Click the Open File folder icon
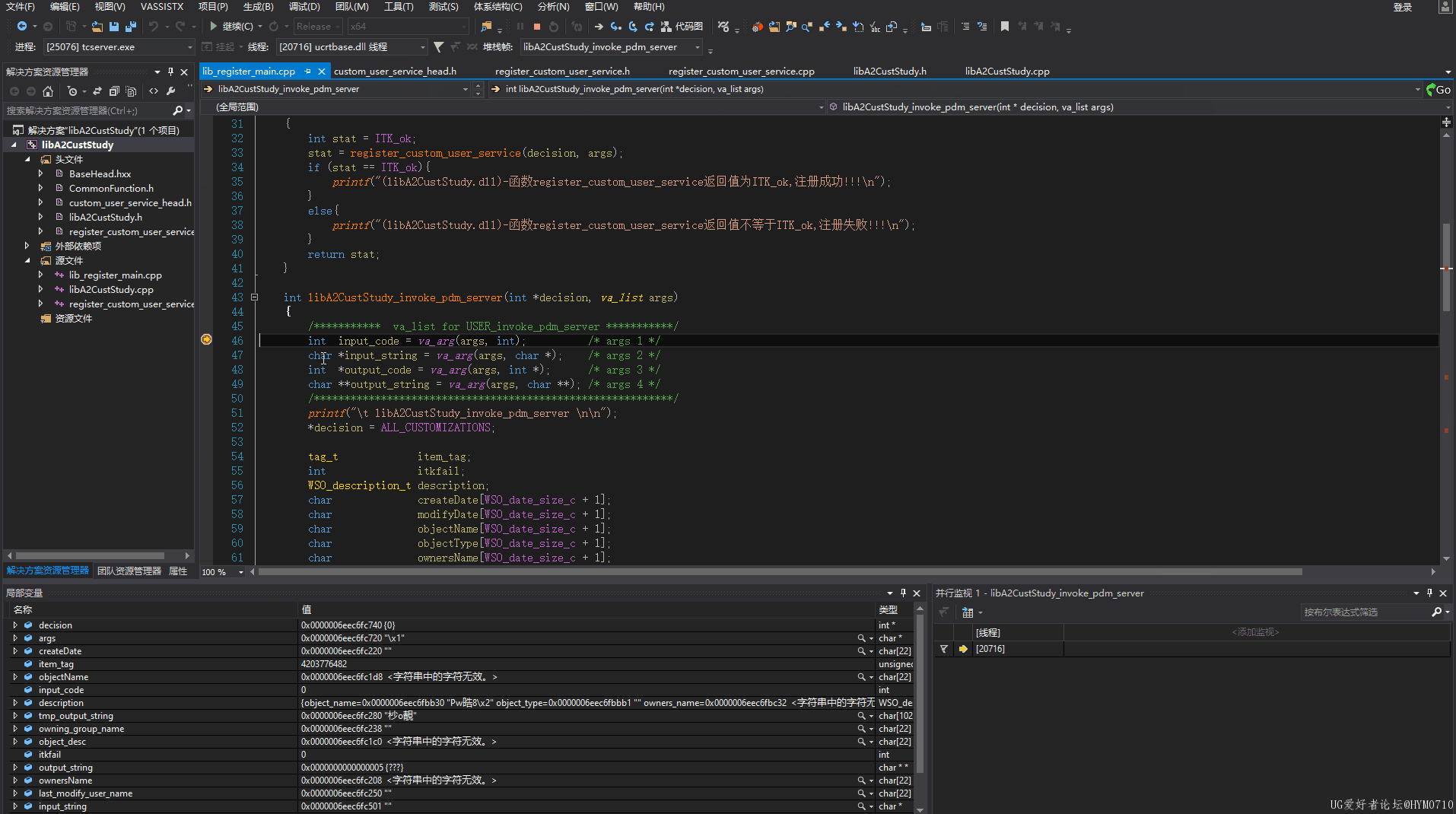This screenshot has height=814, width=1456. coord(97,27)
